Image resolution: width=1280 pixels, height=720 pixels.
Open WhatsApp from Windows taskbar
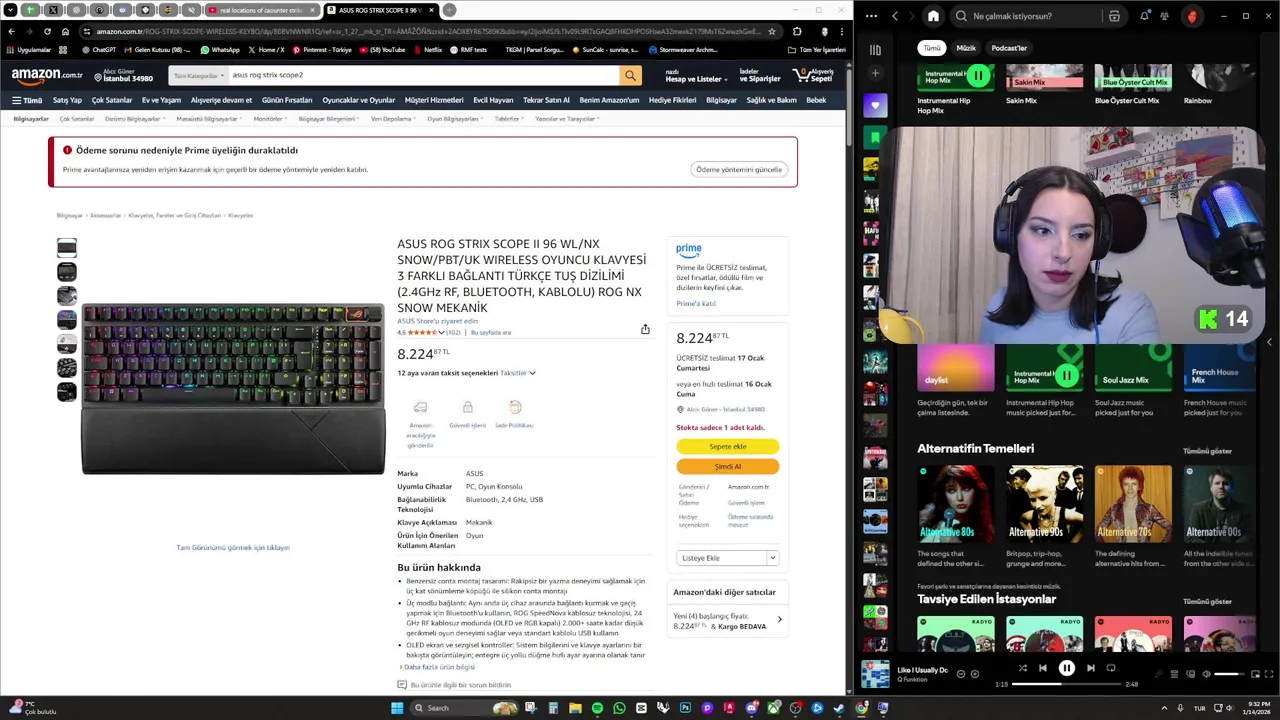click(x=619, y=708)
